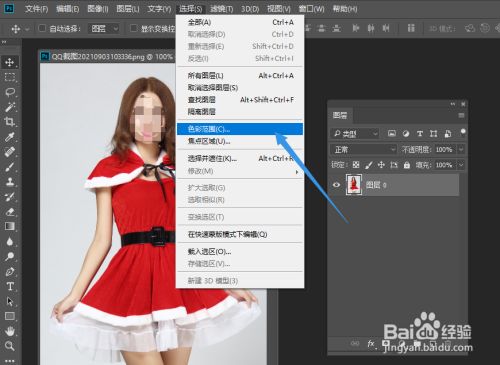Choose 全部(A) menu item
The width and height of the screenshot is (500, 365).
240,22
